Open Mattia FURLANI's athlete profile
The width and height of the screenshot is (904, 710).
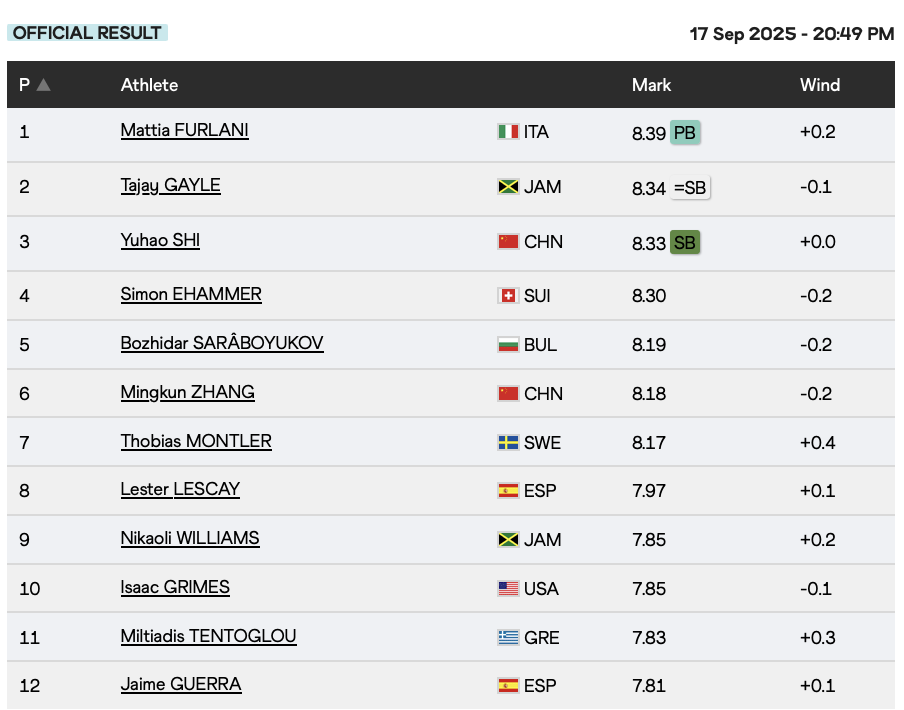tap(184, 130)
